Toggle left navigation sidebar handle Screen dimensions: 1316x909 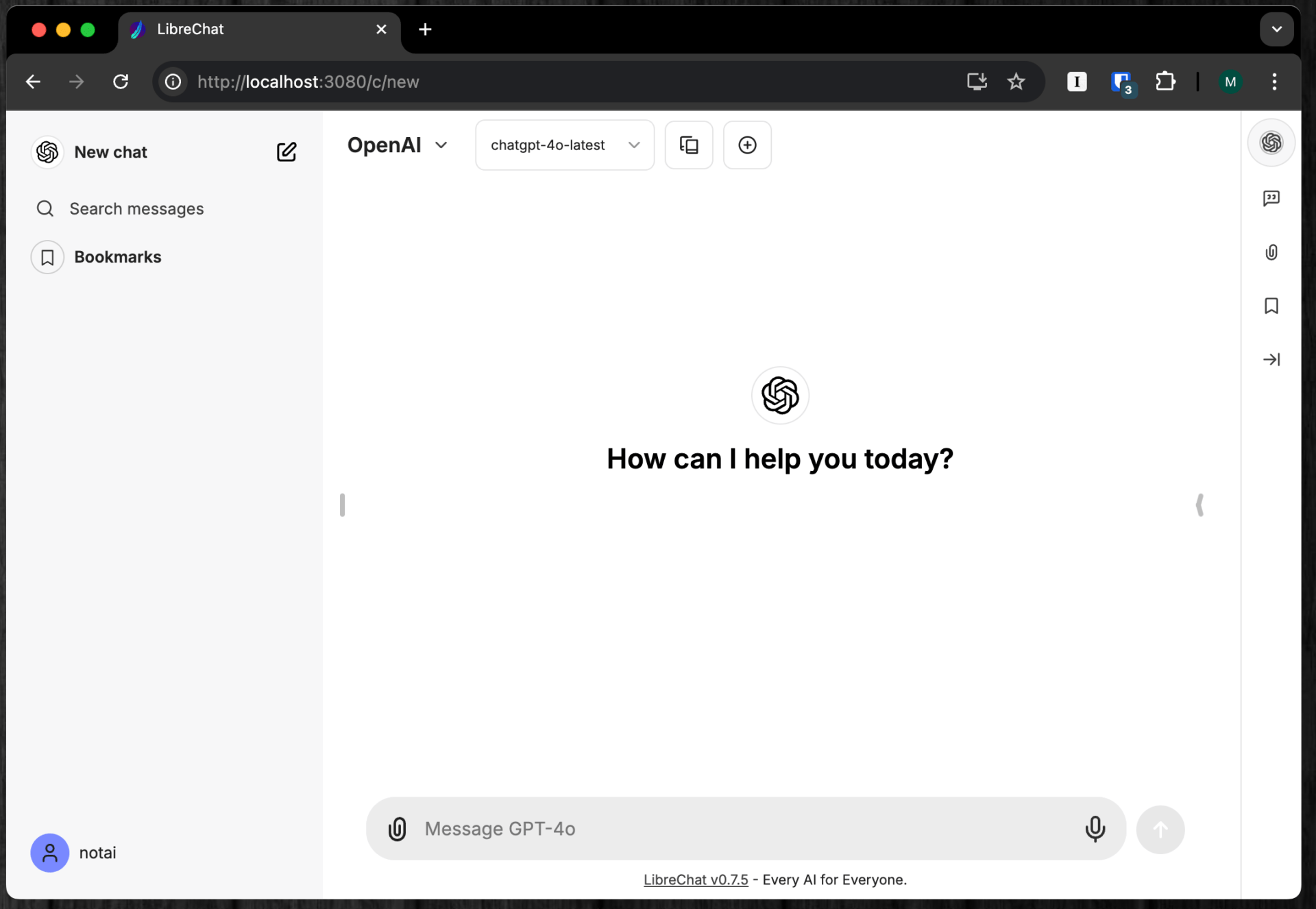(x=342, y=505)
